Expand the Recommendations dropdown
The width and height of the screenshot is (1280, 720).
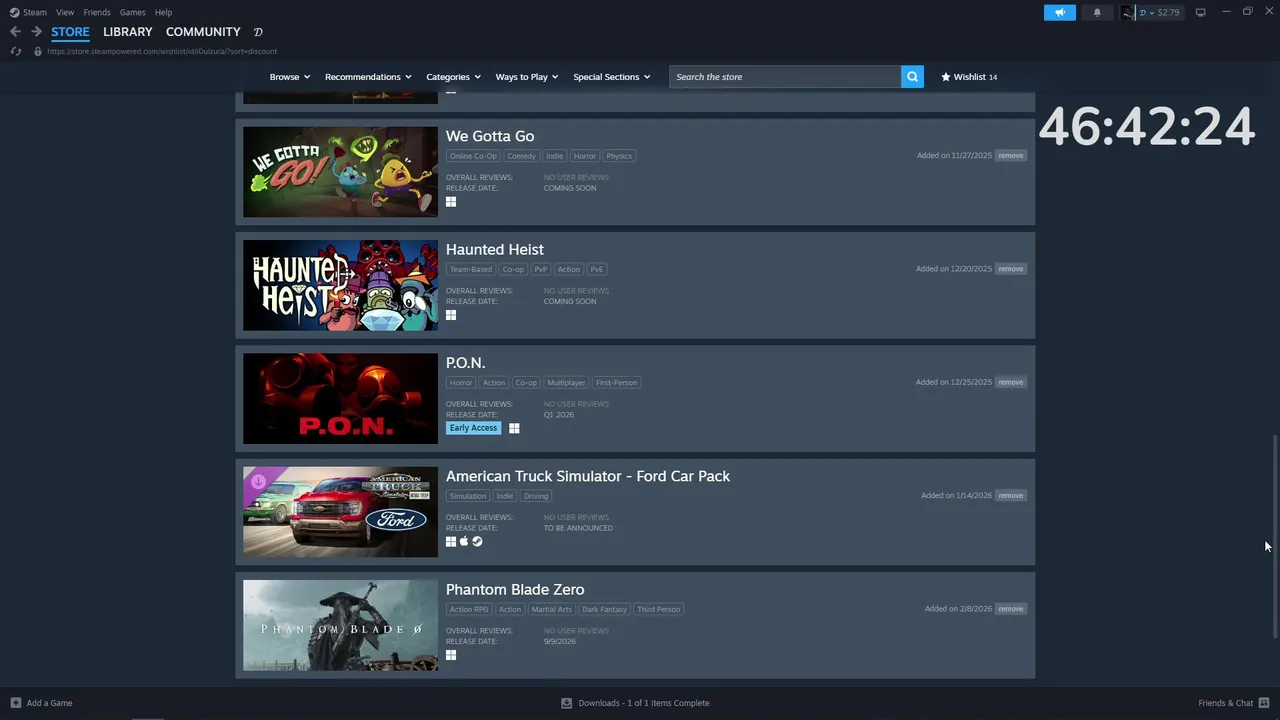click(x=368, y=77)
